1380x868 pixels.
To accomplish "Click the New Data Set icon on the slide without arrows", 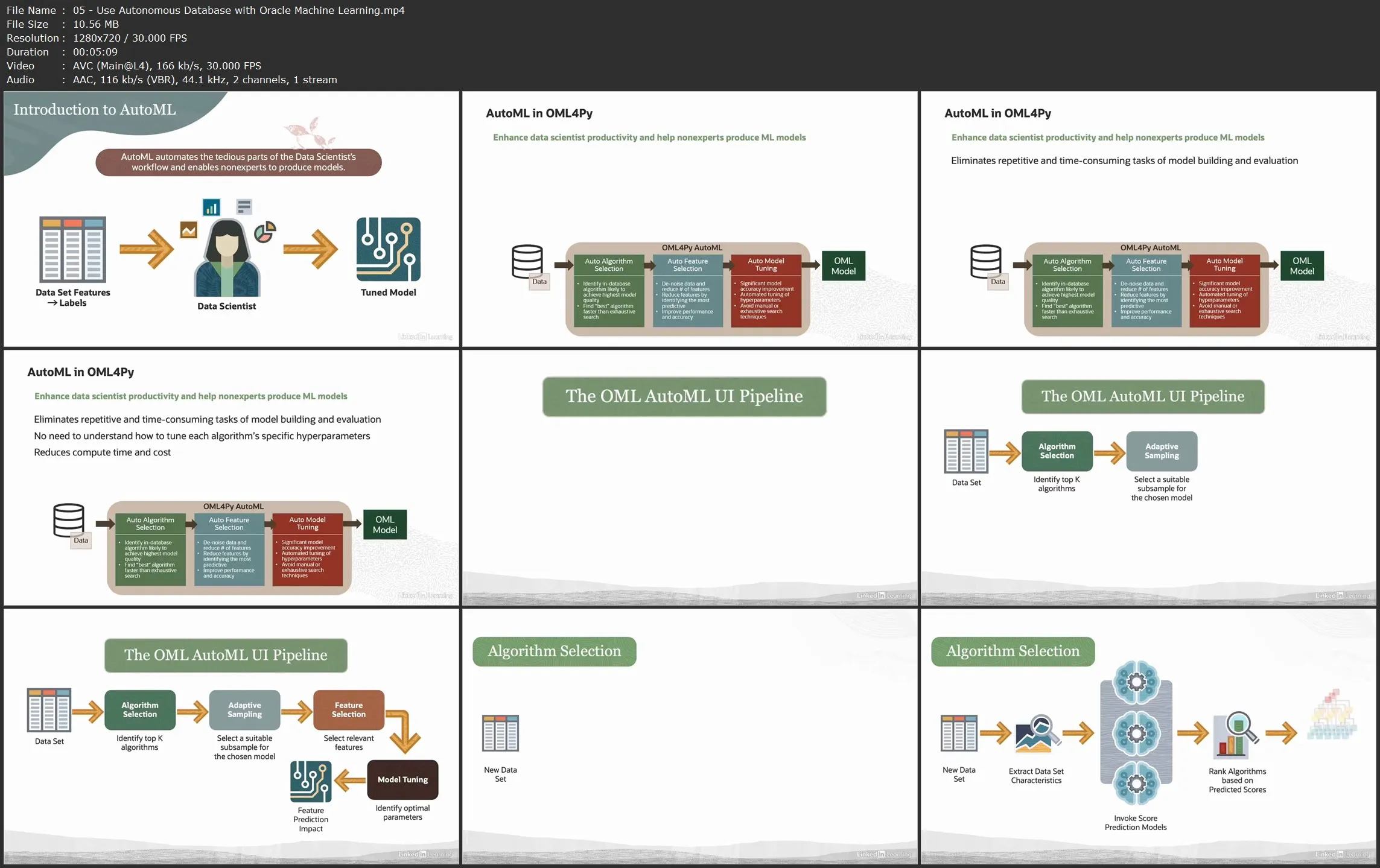I will click(x=500, y=733).
